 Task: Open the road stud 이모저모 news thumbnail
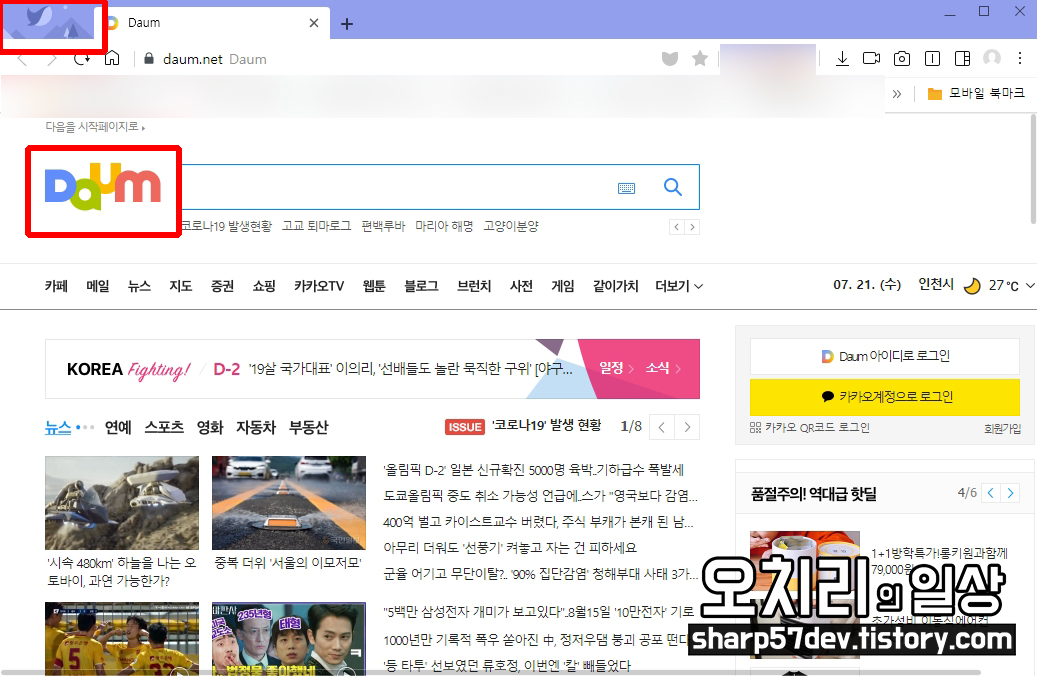point(288,503)
